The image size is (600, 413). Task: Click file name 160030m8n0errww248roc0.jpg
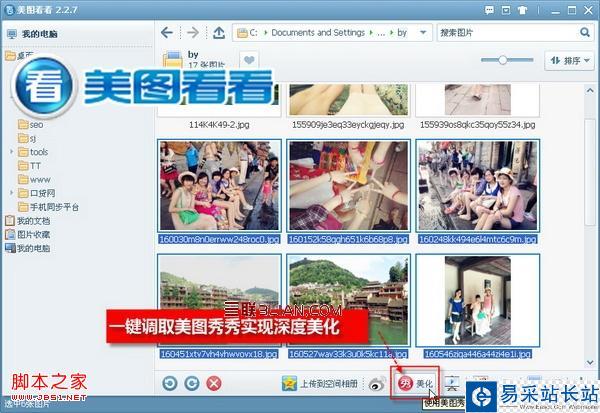[219, 240]
